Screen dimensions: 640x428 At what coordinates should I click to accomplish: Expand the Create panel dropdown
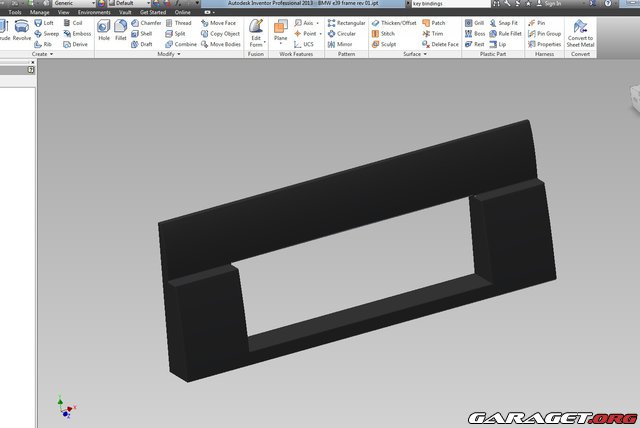click(x=49, y=55)
